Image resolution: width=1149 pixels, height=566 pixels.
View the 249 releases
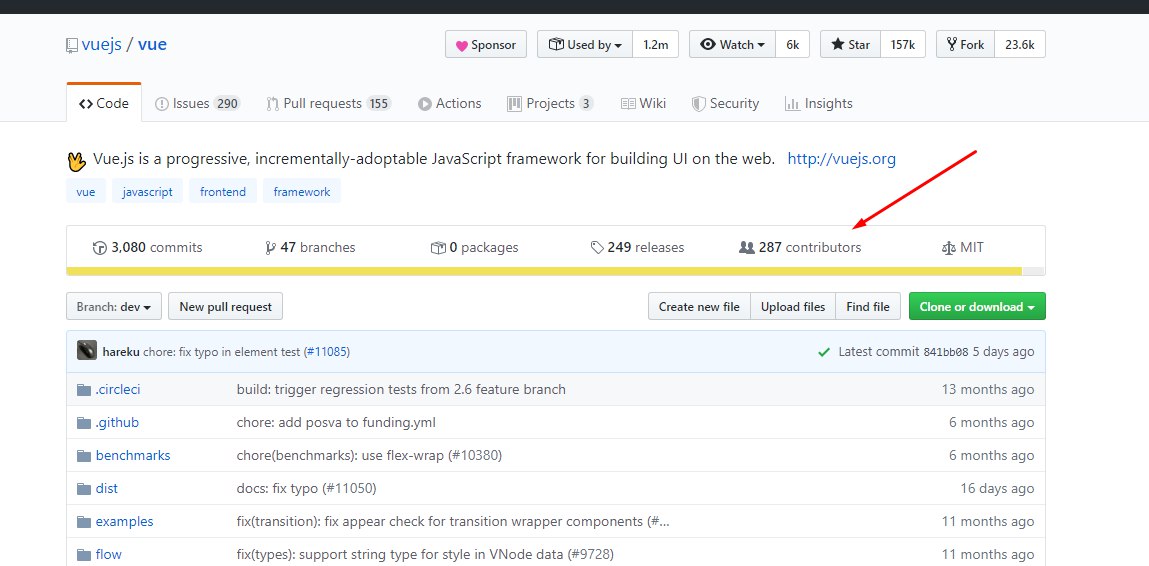click(x=637, y=247)
